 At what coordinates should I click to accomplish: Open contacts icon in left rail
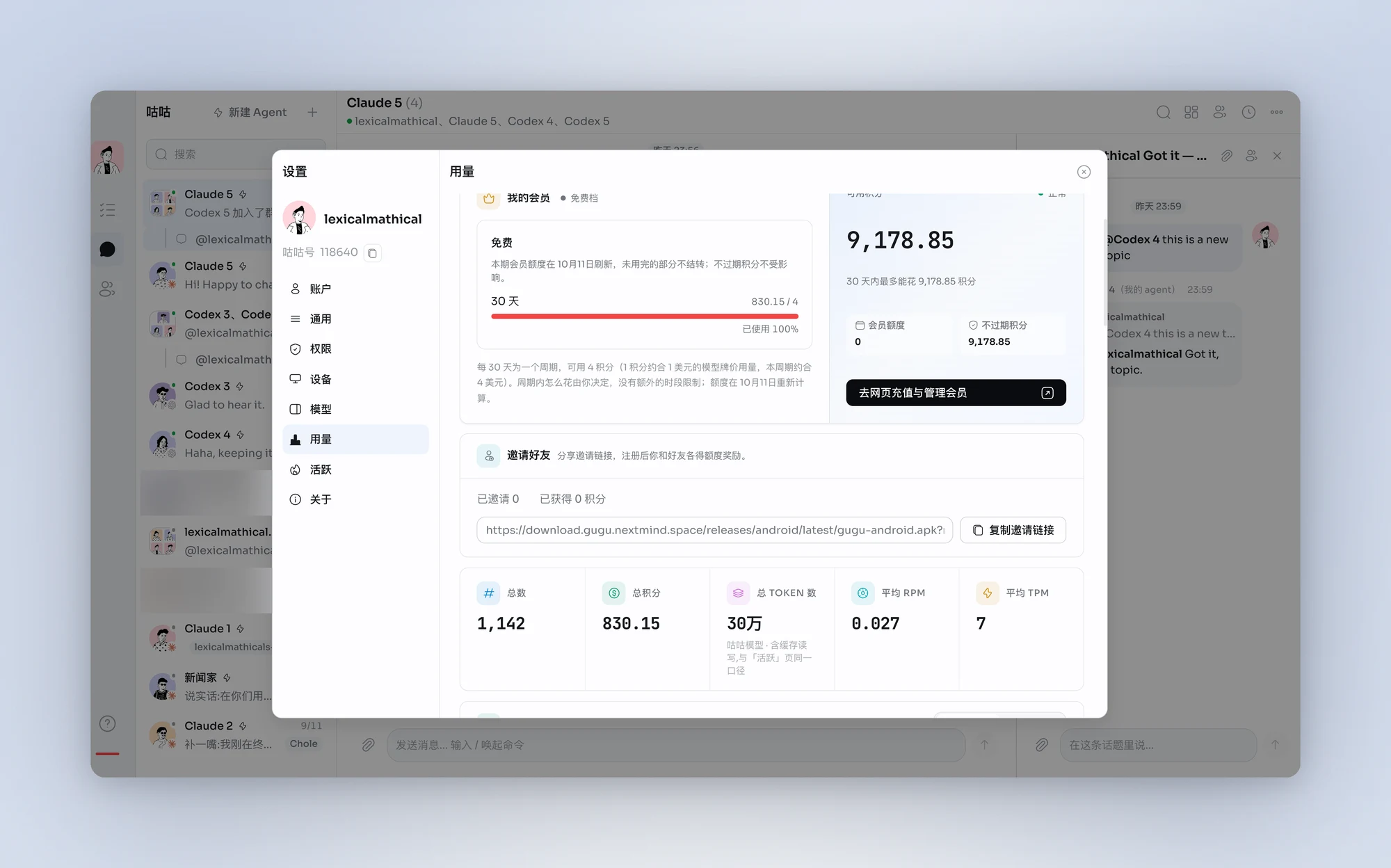(107, 289)
